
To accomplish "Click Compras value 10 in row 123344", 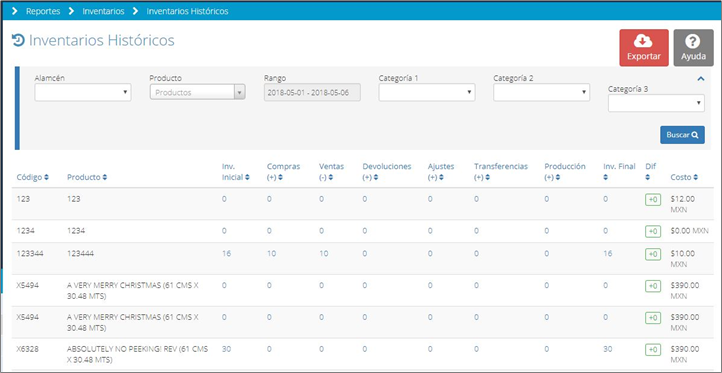I will click(x=271, y=254).
